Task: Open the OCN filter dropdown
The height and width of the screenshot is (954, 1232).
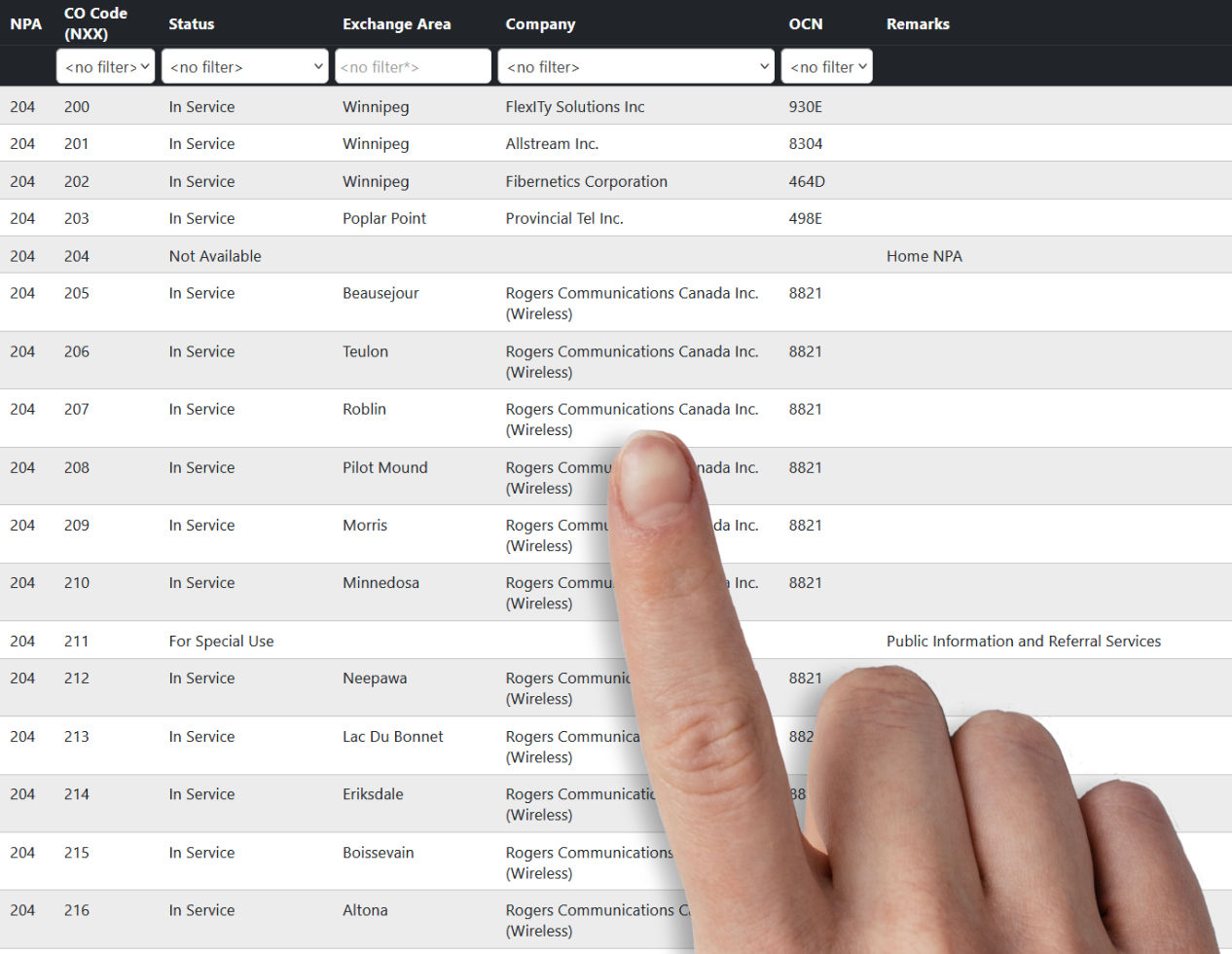Action: click(826, 66)
